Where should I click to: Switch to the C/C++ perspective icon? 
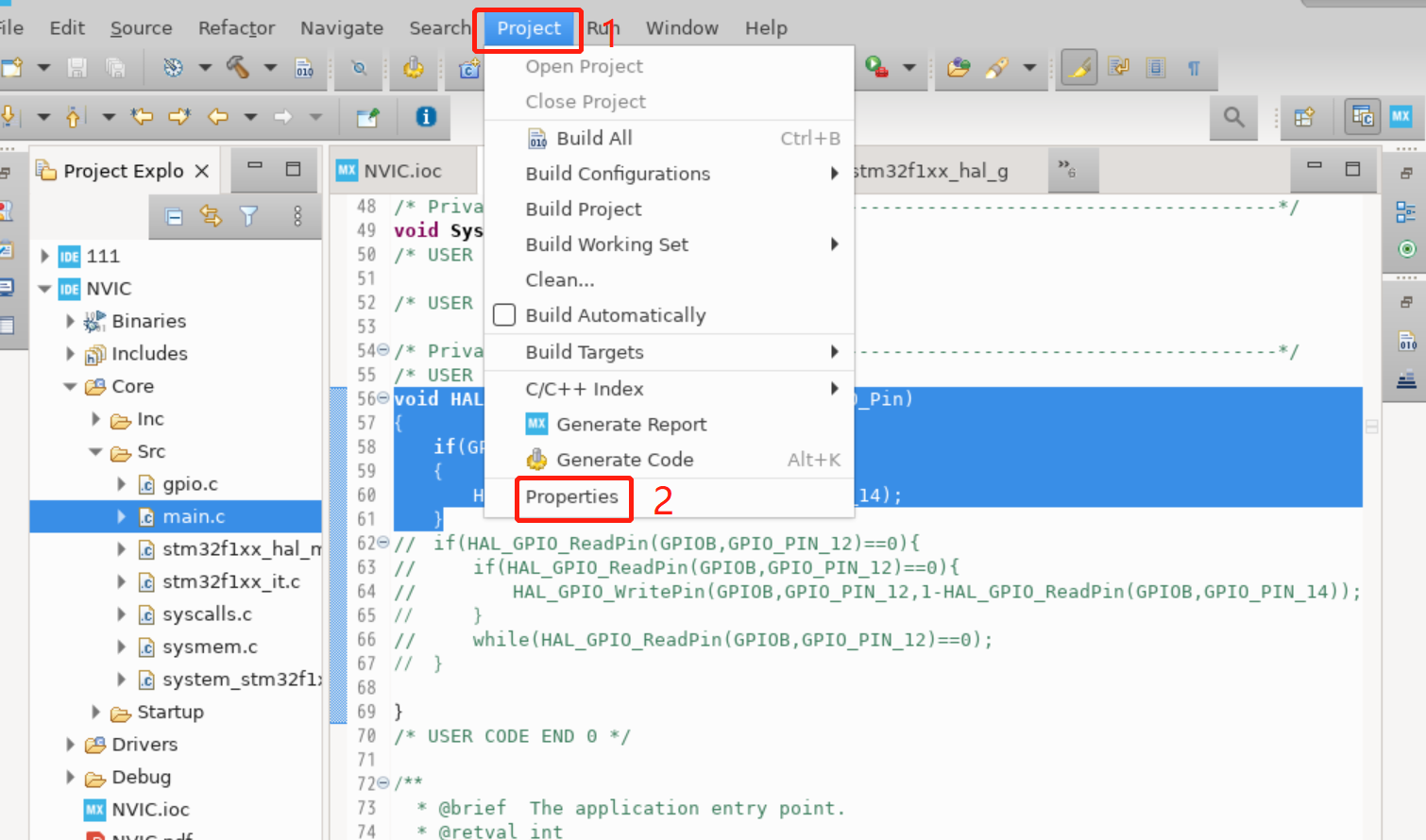click(1363, 117)
